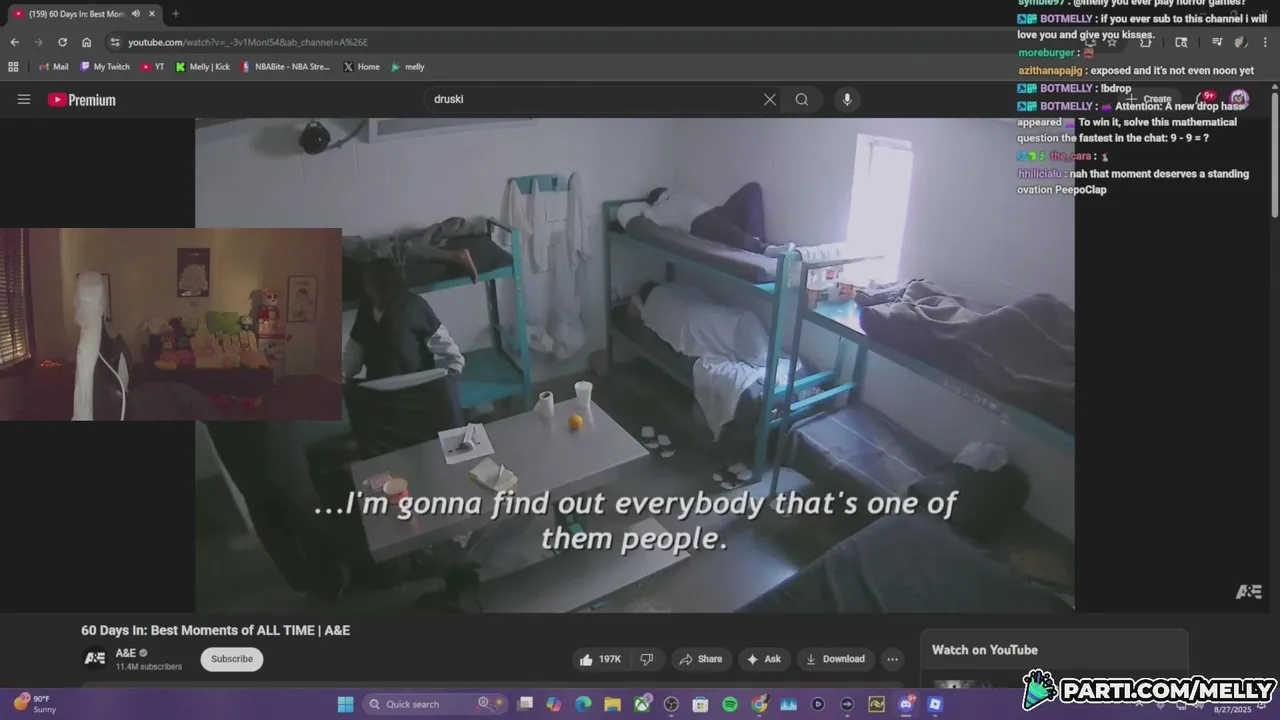Open the YT bookmark
This screenshot has height=720, width=1280.
[x=153, y=67]
